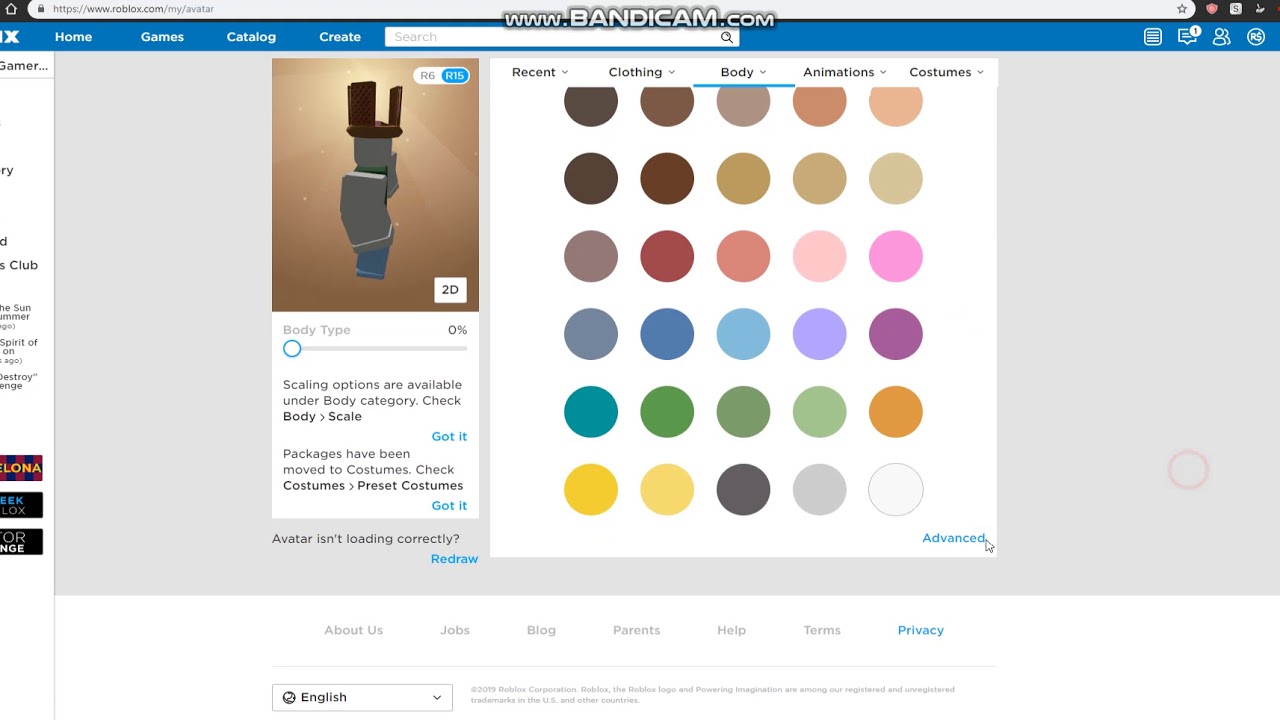Open the English language selector
The image size is (1280, 720).
(362, 697)
